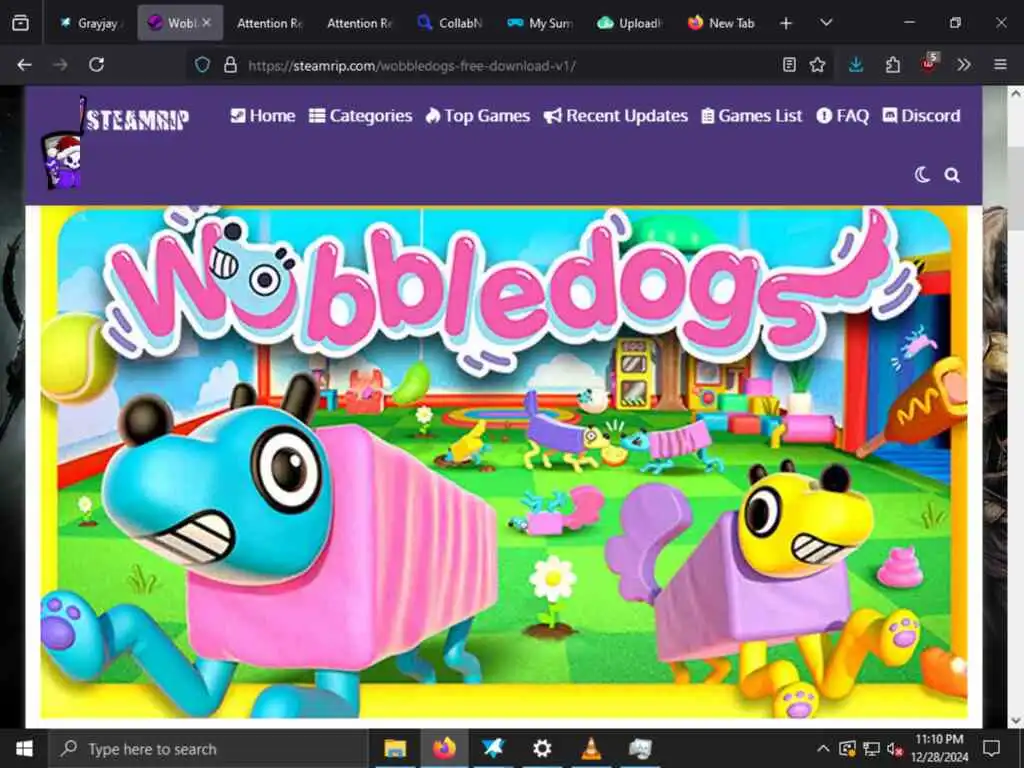Open Top Games page
This screenshot has height=768, width=1024.
tap(477, 116)
